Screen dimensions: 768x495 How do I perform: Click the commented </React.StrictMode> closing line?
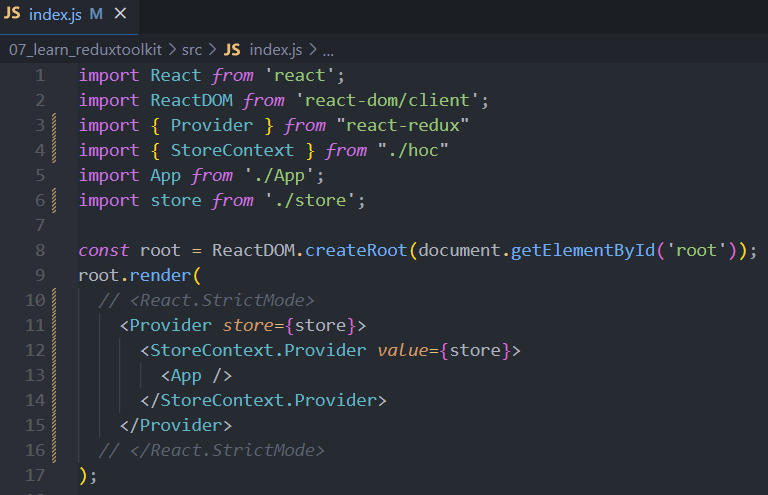211,450
